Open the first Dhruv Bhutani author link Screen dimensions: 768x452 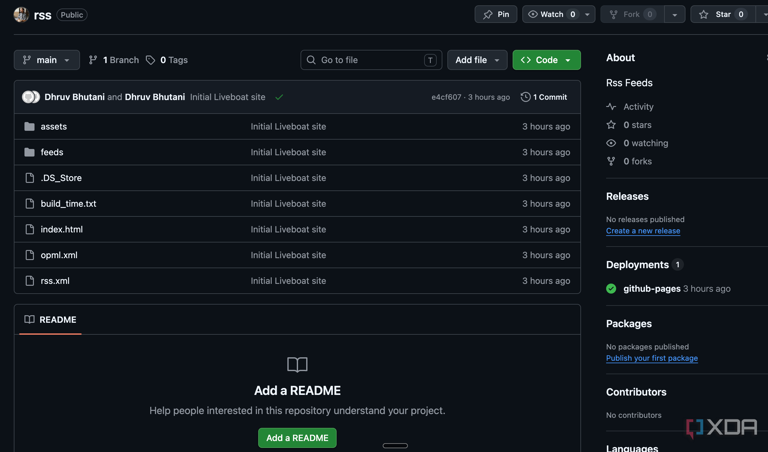click(74, 97)
